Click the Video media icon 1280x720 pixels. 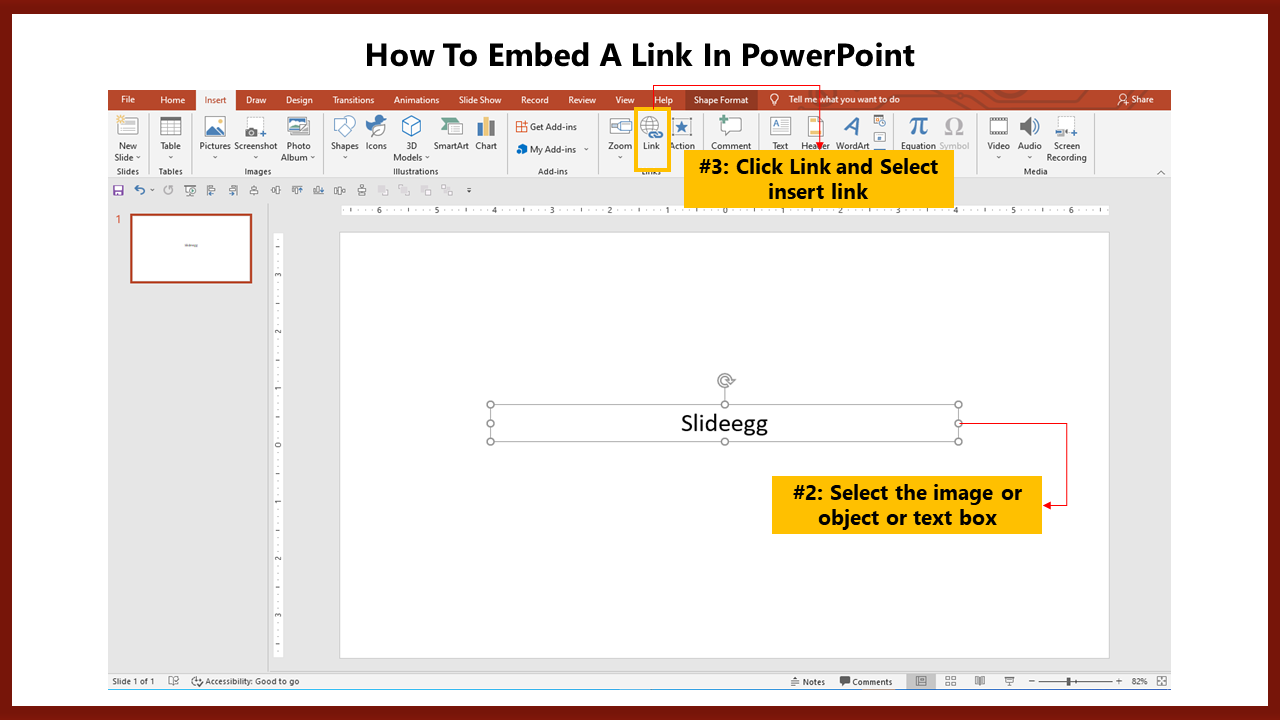[x=998, y=126]
